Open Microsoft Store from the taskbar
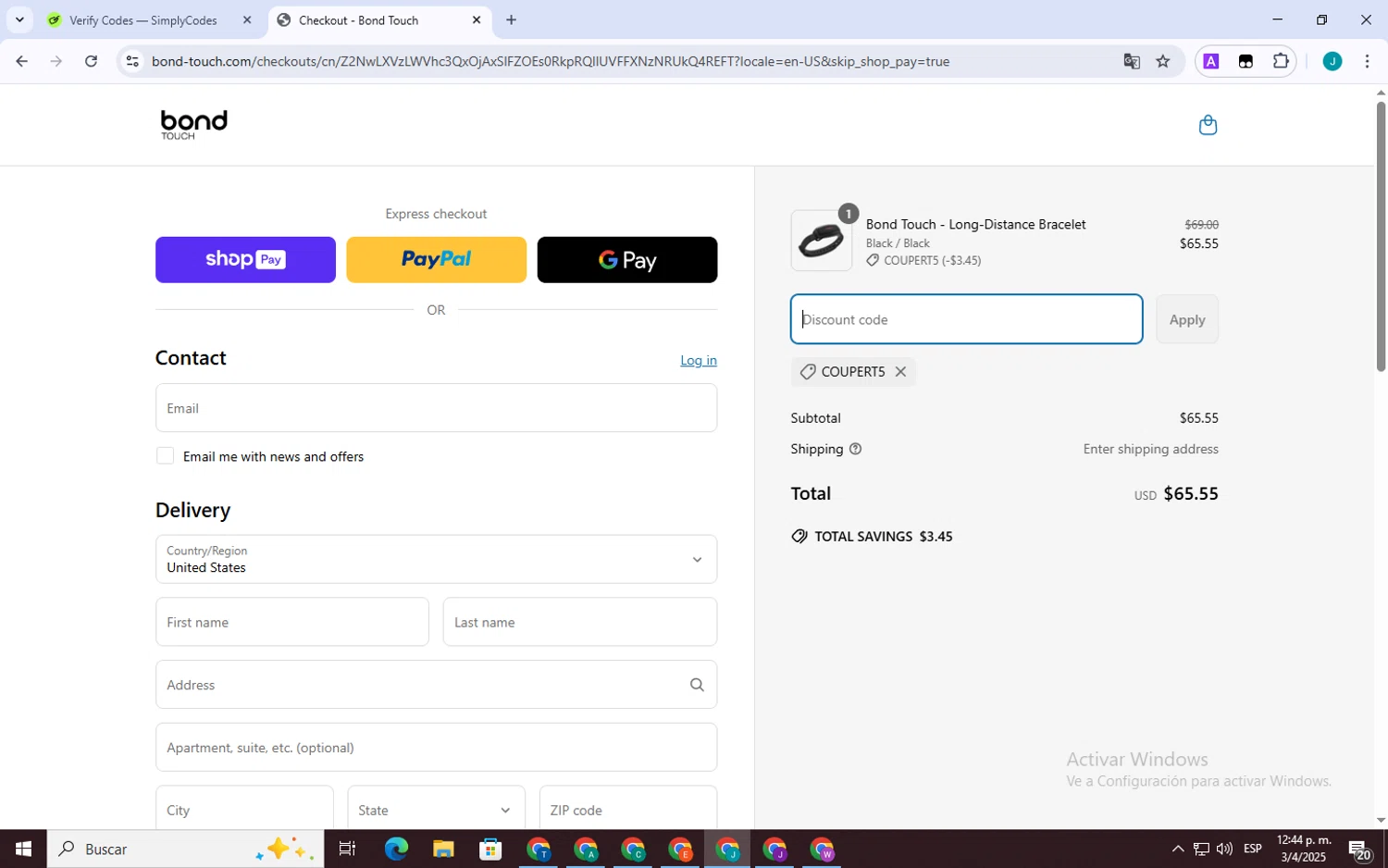The height and width of the screenshot is (868, 1388). pyautogui.click(x=490, y=849)
